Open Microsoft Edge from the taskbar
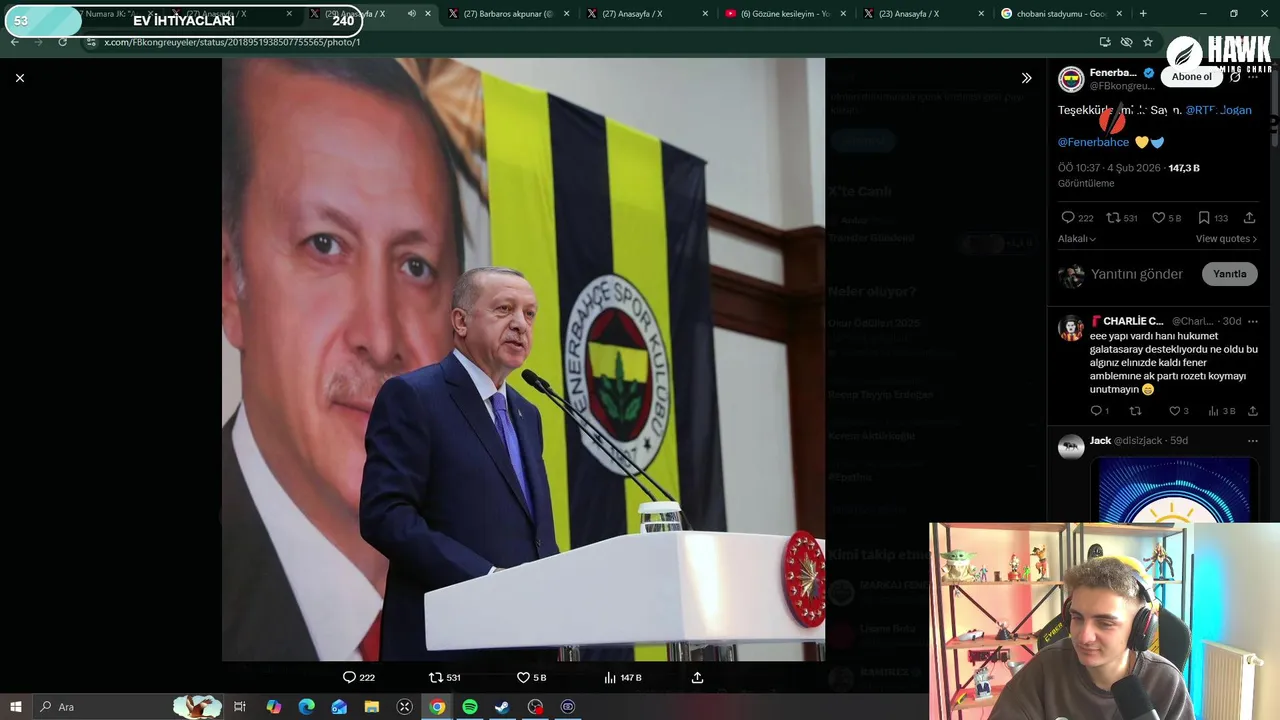 tap(307, 707)
